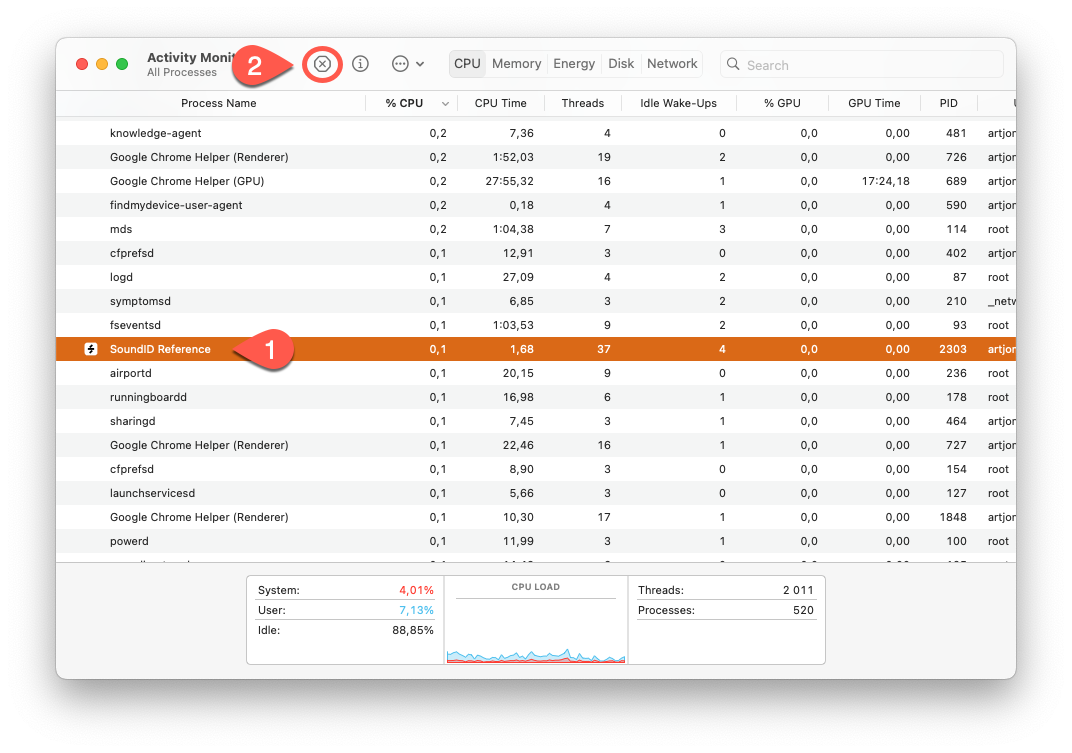The height and width of the screenshot is (753, 1072).
Task: Click the SoundID Reference app icon in its row
Action: 90,349
